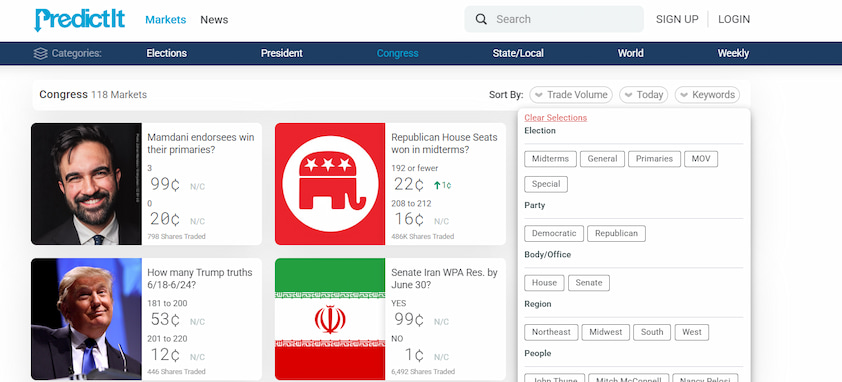
Task: Select the President category tab
Action: [282, 53]
